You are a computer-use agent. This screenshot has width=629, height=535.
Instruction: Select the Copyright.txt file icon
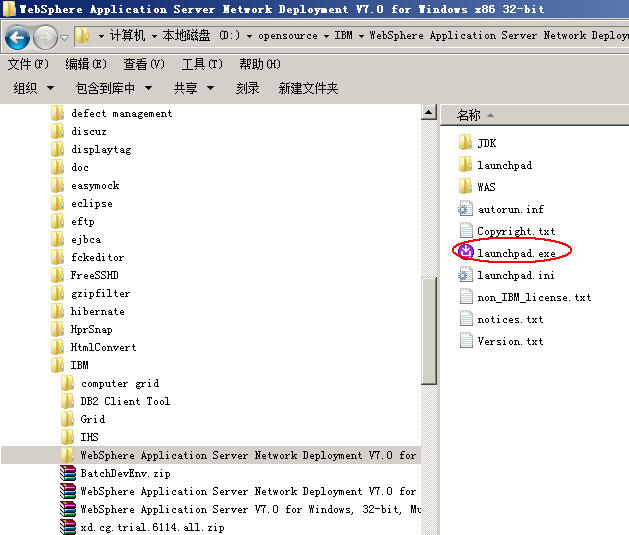[x=466, y=231]
